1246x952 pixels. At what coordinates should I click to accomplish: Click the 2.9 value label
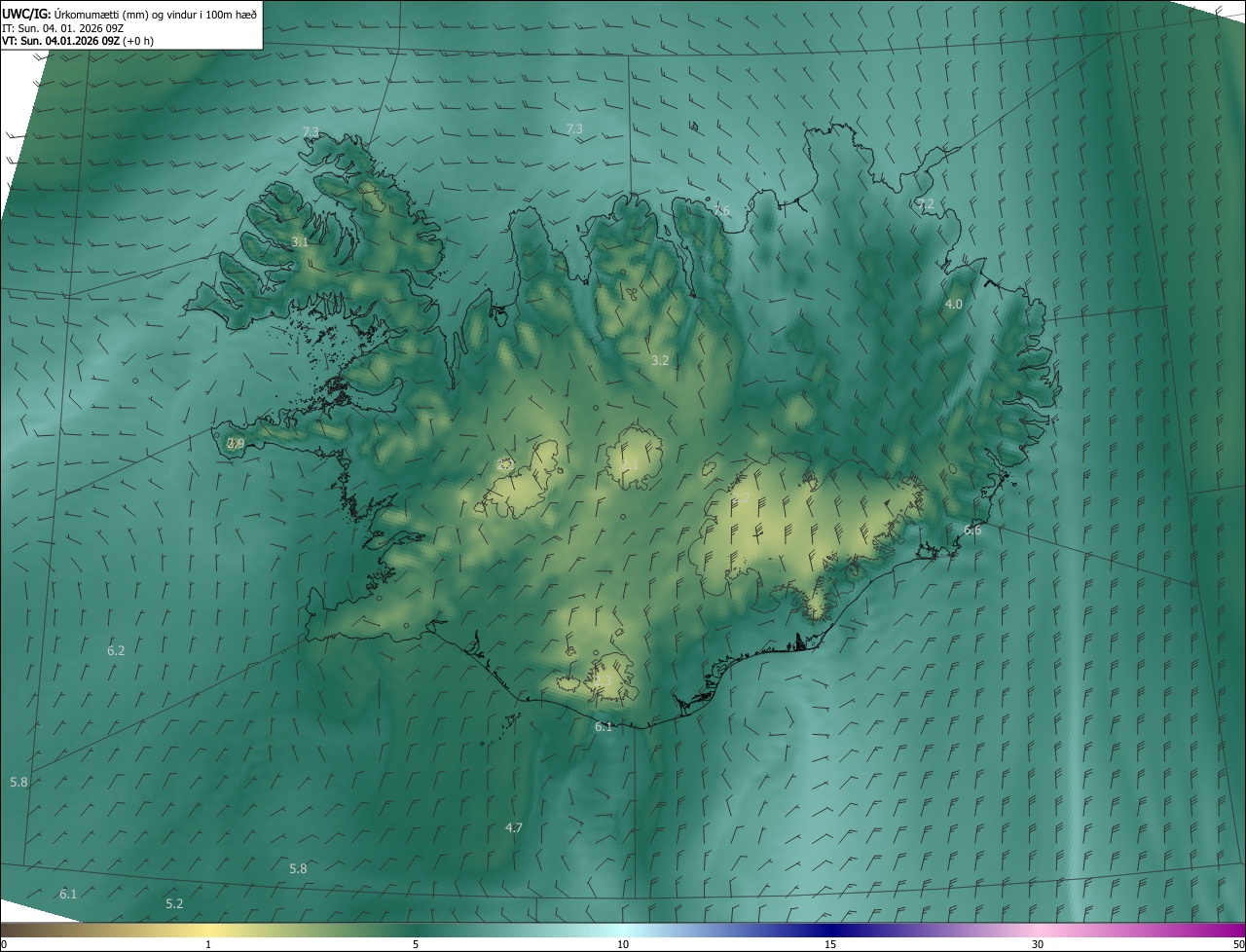[236, 443]
